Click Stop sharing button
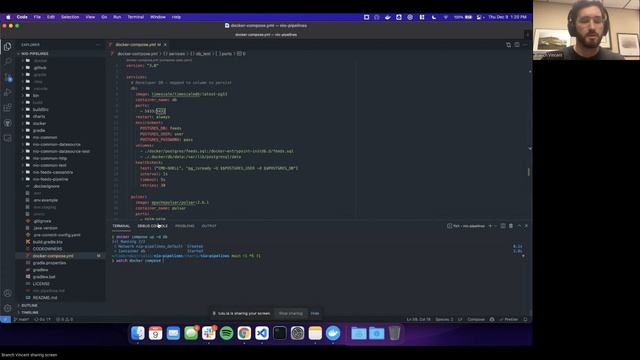Image resolution: width=640 pixels, height=360 pixels. (291, 313)
